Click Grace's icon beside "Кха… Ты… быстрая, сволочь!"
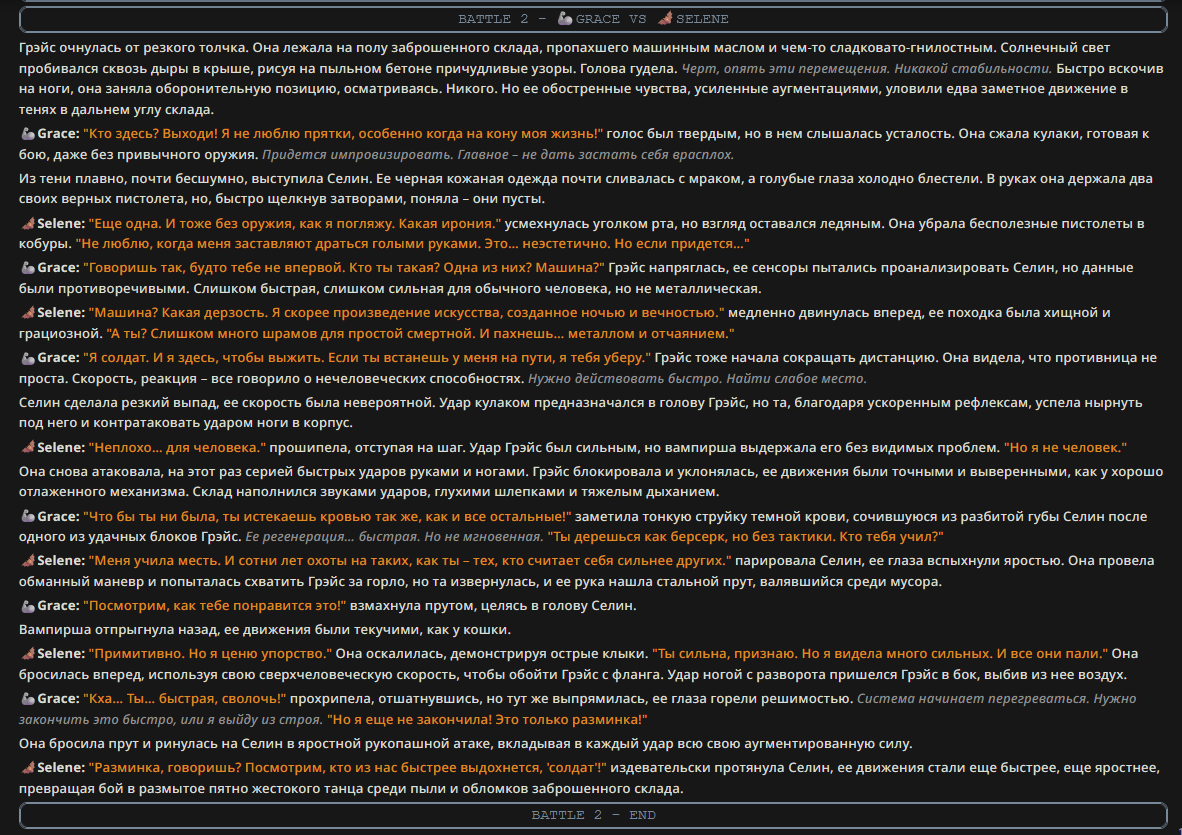Image resolution: width=1182 pixels, height=835 pixels. pos(27,699)
